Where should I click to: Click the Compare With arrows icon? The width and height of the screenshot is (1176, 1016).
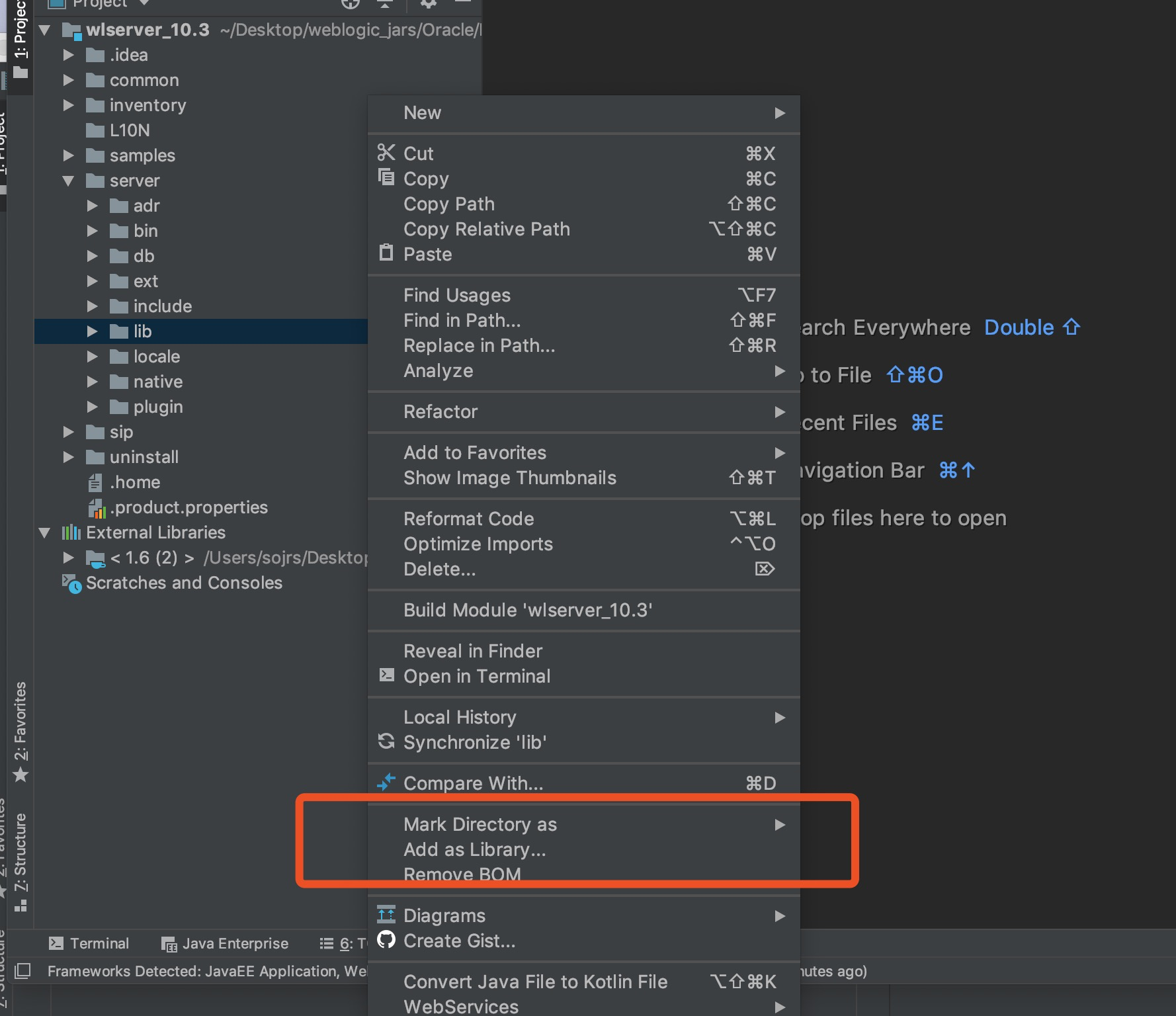[x=386, y=782]
